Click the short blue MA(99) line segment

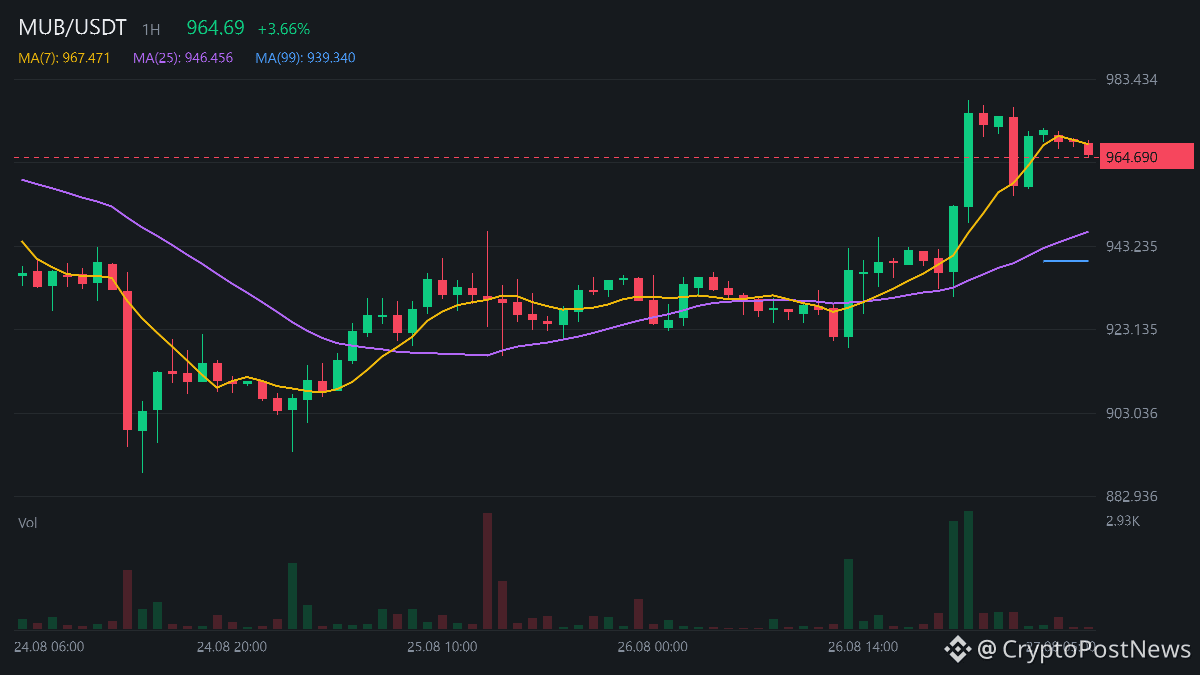(1066, 261)
